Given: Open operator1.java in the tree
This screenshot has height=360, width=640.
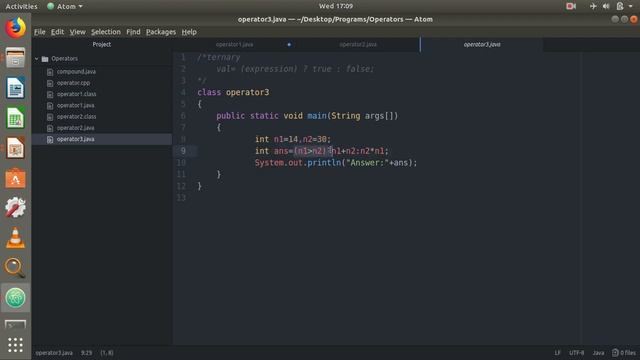Looking at the screenshot, I should pos(76,105).
